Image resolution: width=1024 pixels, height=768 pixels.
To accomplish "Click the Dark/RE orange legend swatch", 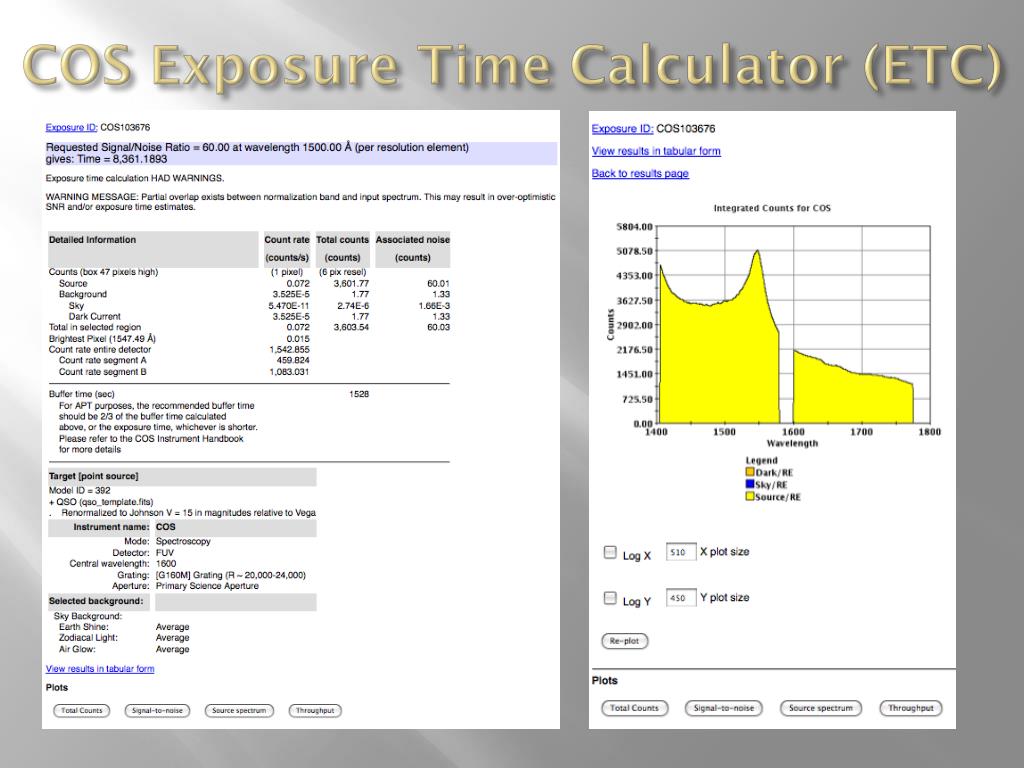I will [x=750, y=472].
